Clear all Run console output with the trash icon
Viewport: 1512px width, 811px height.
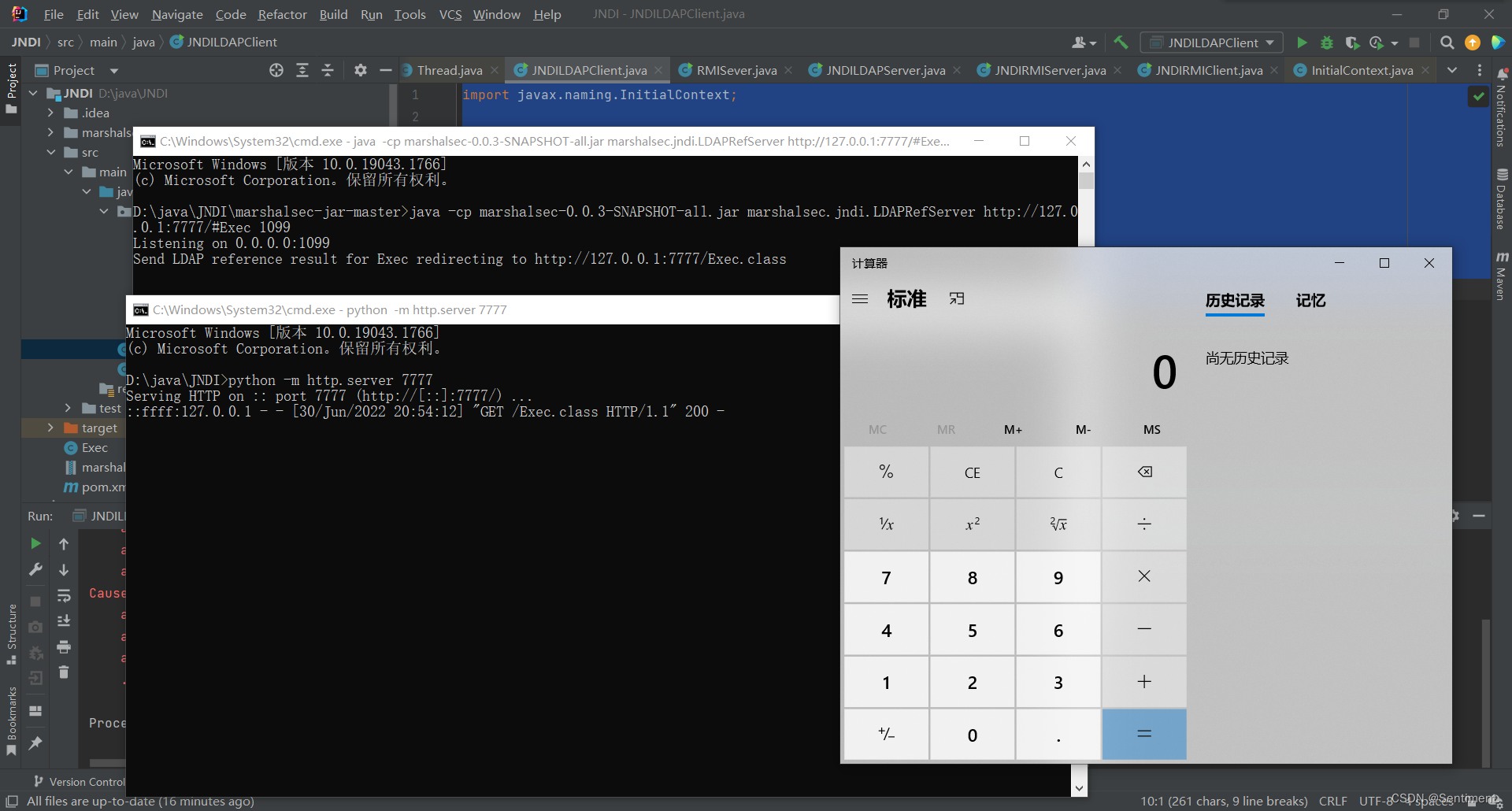[64, 672]
